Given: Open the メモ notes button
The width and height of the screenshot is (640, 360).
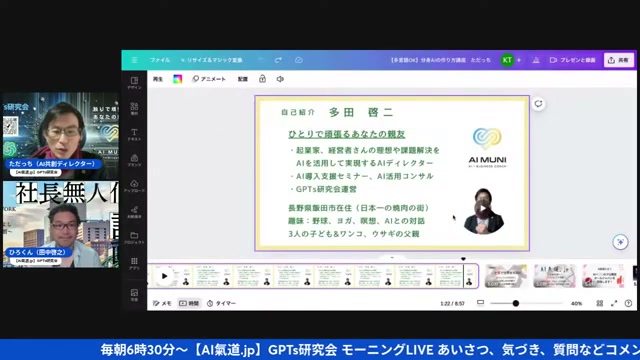Looking at the screenshot, I should click(x=162, y=303).
